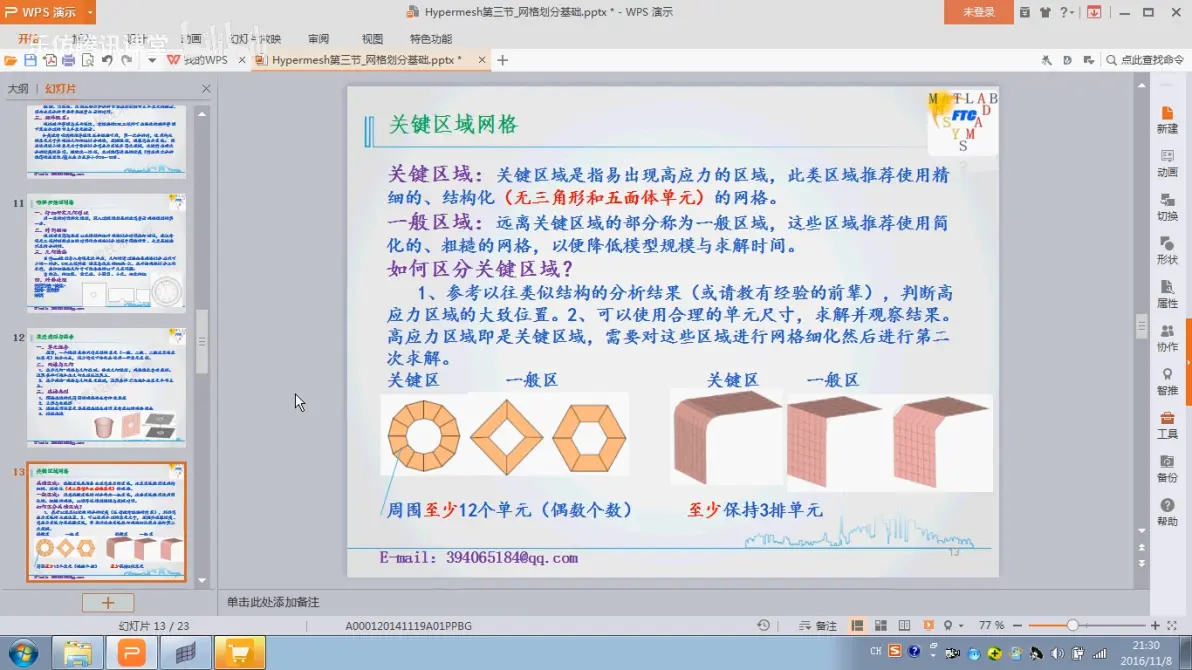
Task: Click the 未登录 login button
Action: tap(978, 12)
